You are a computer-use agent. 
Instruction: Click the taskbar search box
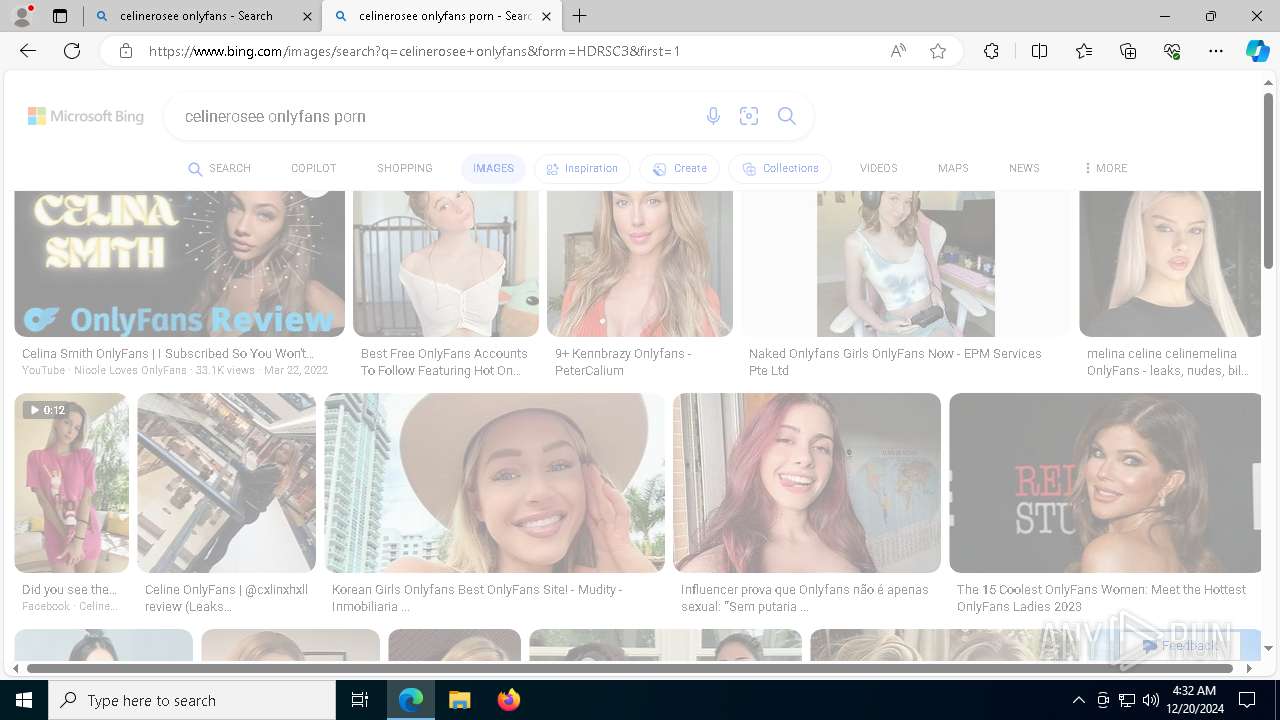pos(192,700)
